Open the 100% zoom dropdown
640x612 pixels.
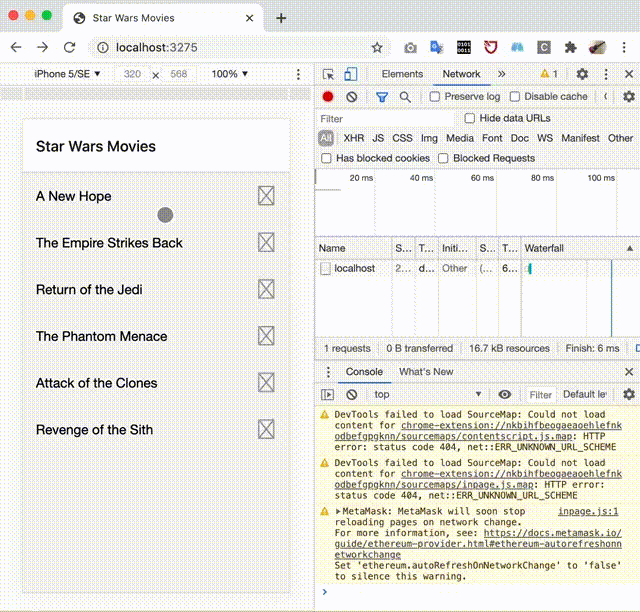[x=229, y=74]
